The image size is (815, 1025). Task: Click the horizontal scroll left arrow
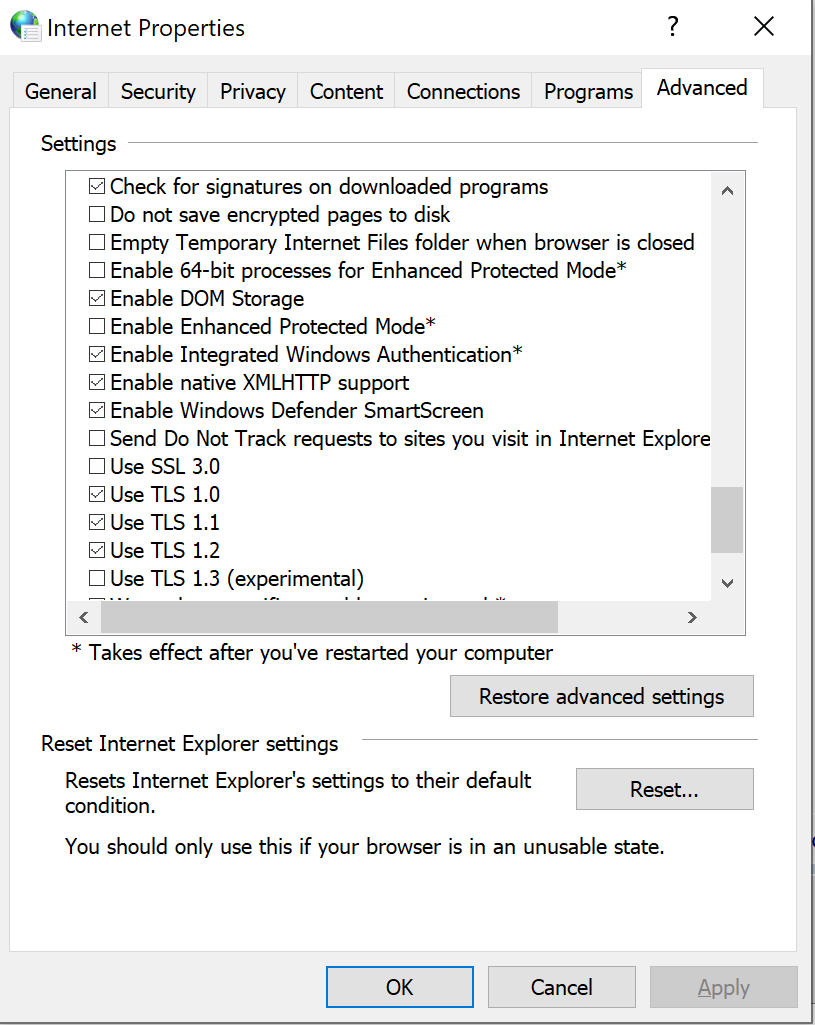tap(84, 617)
